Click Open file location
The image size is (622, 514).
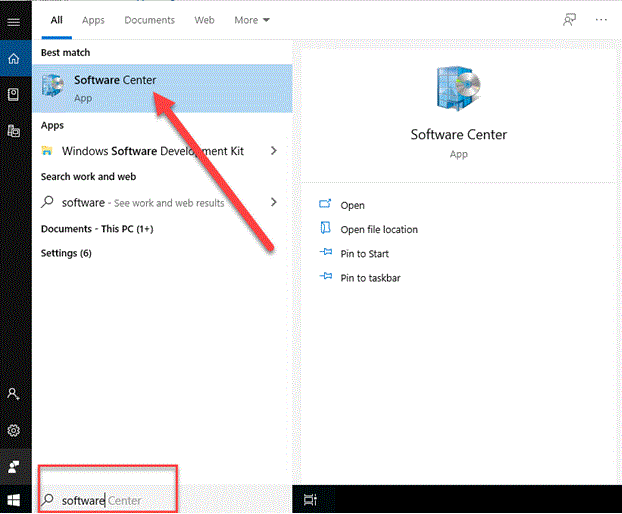click(379, 230)
